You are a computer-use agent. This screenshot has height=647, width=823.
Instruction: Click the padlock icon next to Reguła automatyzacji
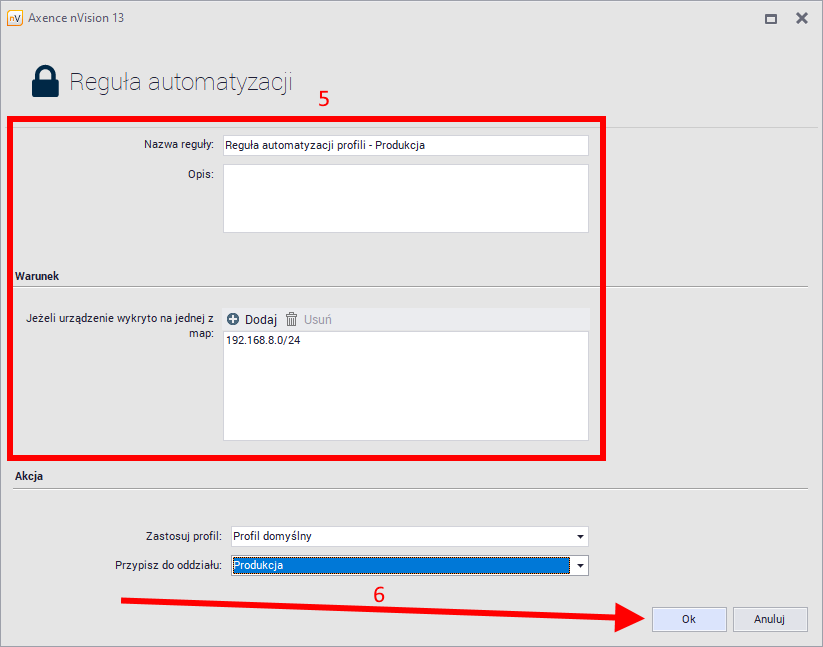(44, 81)
